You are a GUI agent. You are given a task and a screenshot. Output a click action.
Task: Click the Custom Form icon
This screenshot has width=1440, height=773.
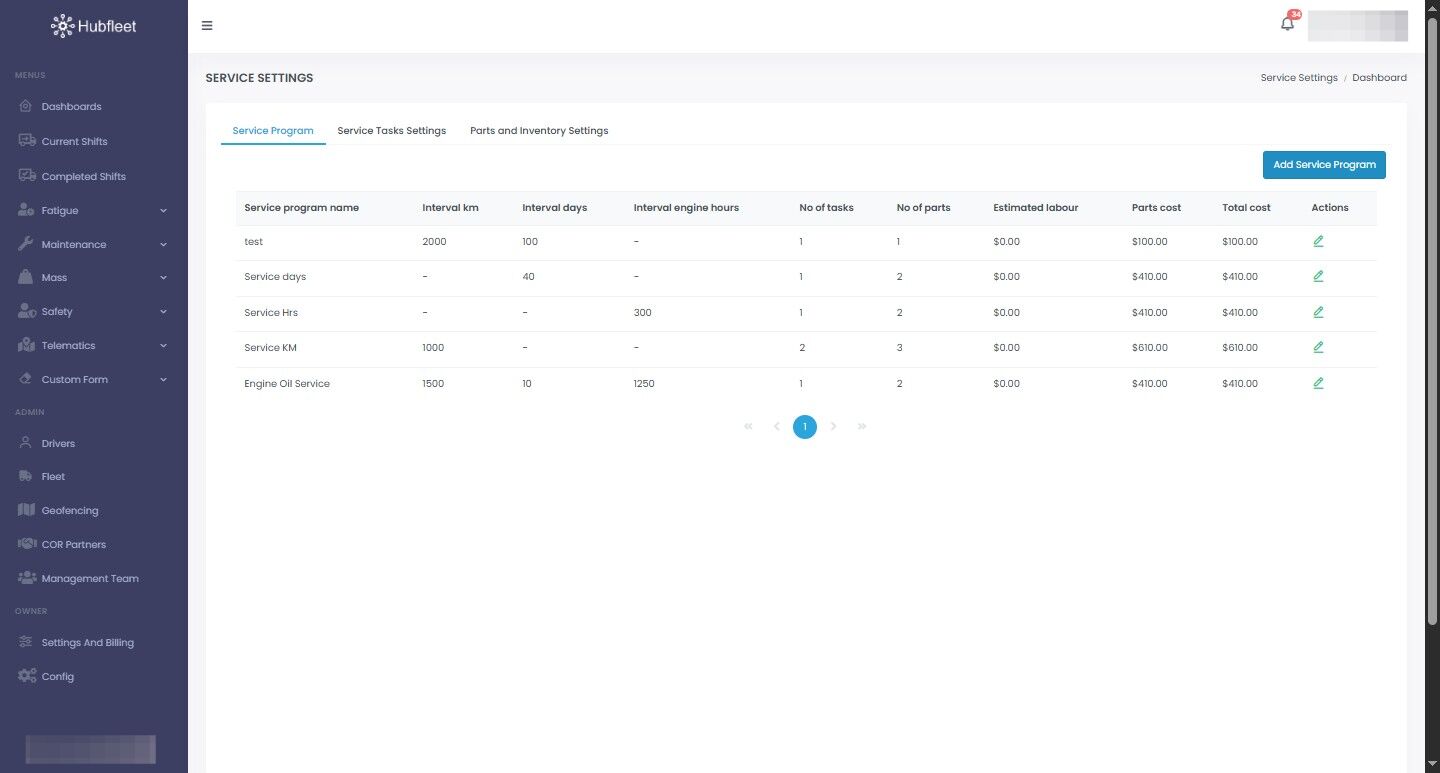[26, 379]
